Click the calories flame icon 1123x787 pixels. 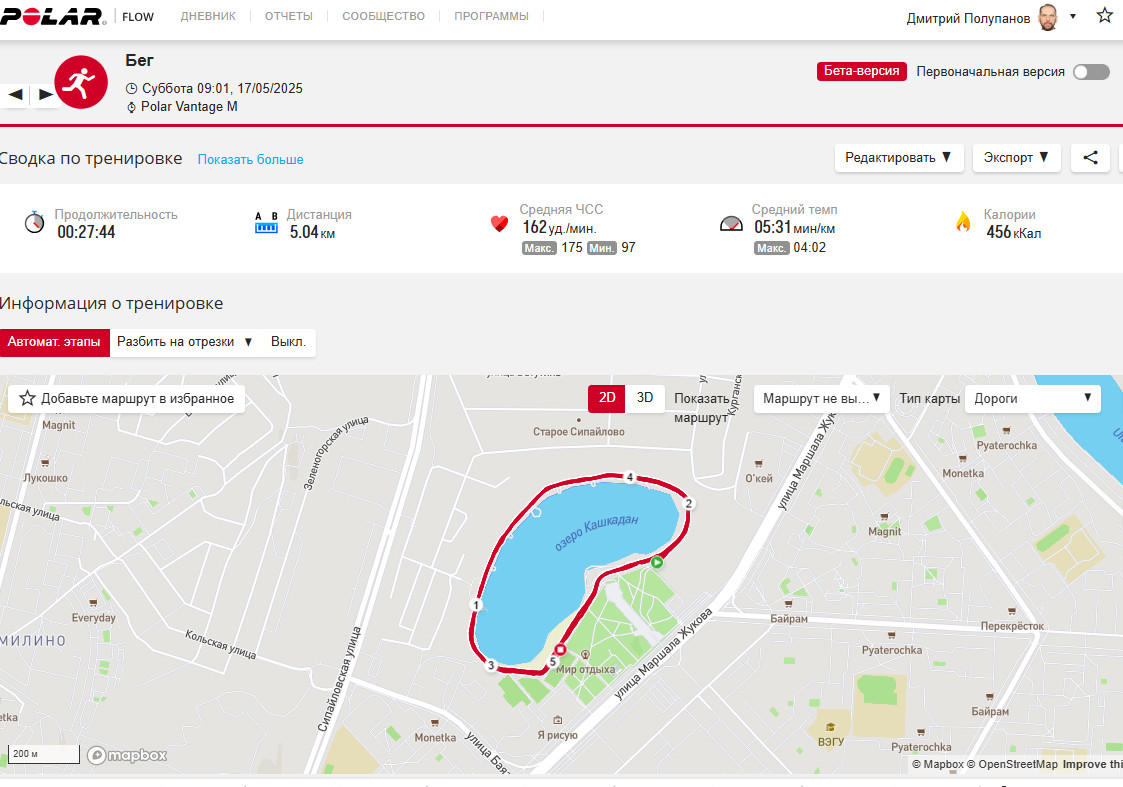pyautogui.click(x=963, y=222)
